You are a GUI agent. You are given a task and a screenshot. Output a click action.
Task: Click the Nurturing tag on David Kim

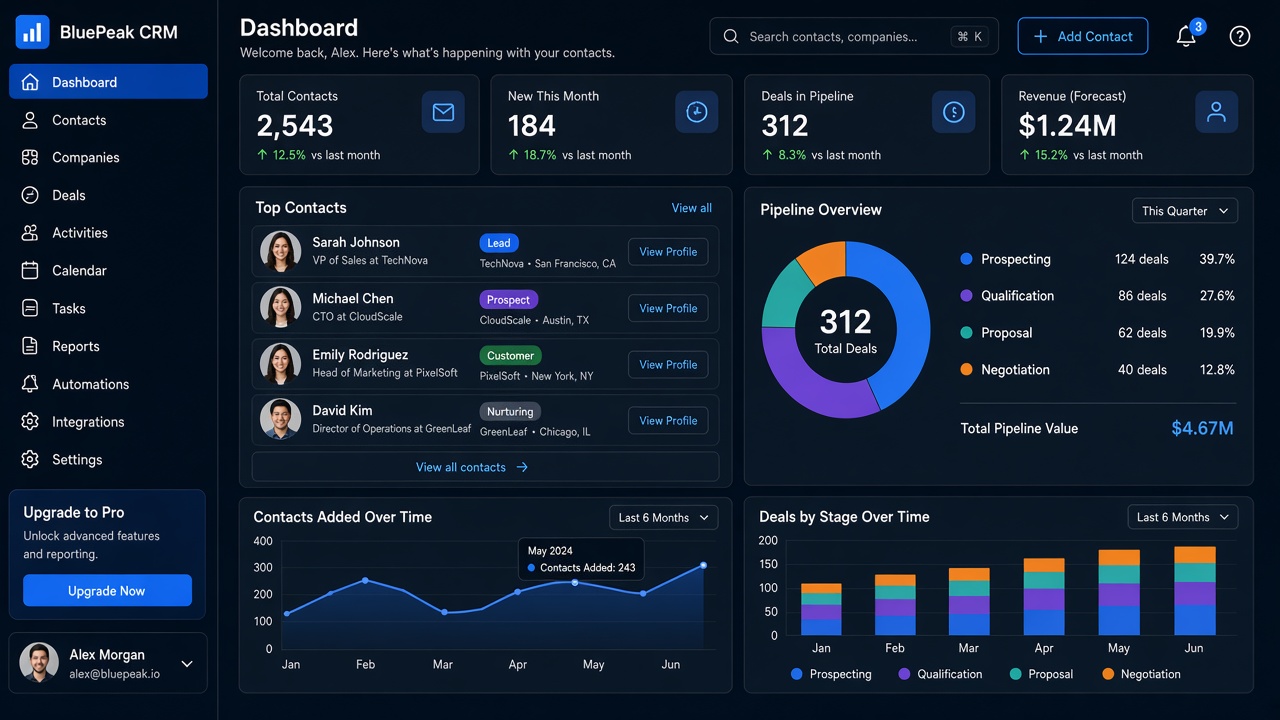[510, 411]
